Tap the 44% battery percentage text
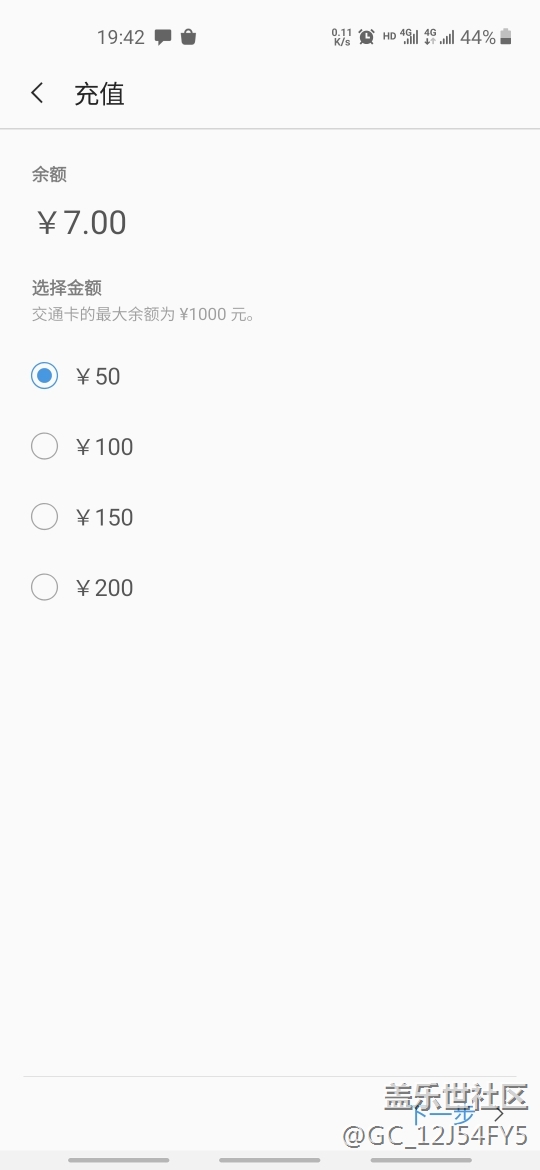This screenshot has width=540, height=1170. click(478, 37)
